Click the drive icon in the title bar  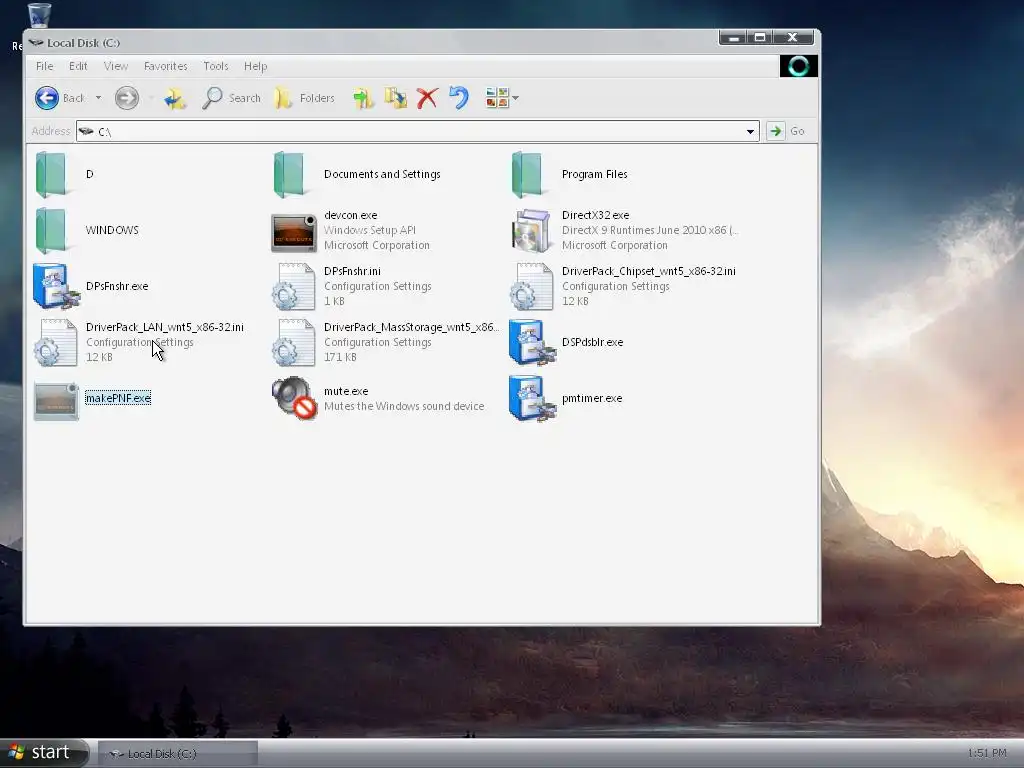tap(36, 42)
